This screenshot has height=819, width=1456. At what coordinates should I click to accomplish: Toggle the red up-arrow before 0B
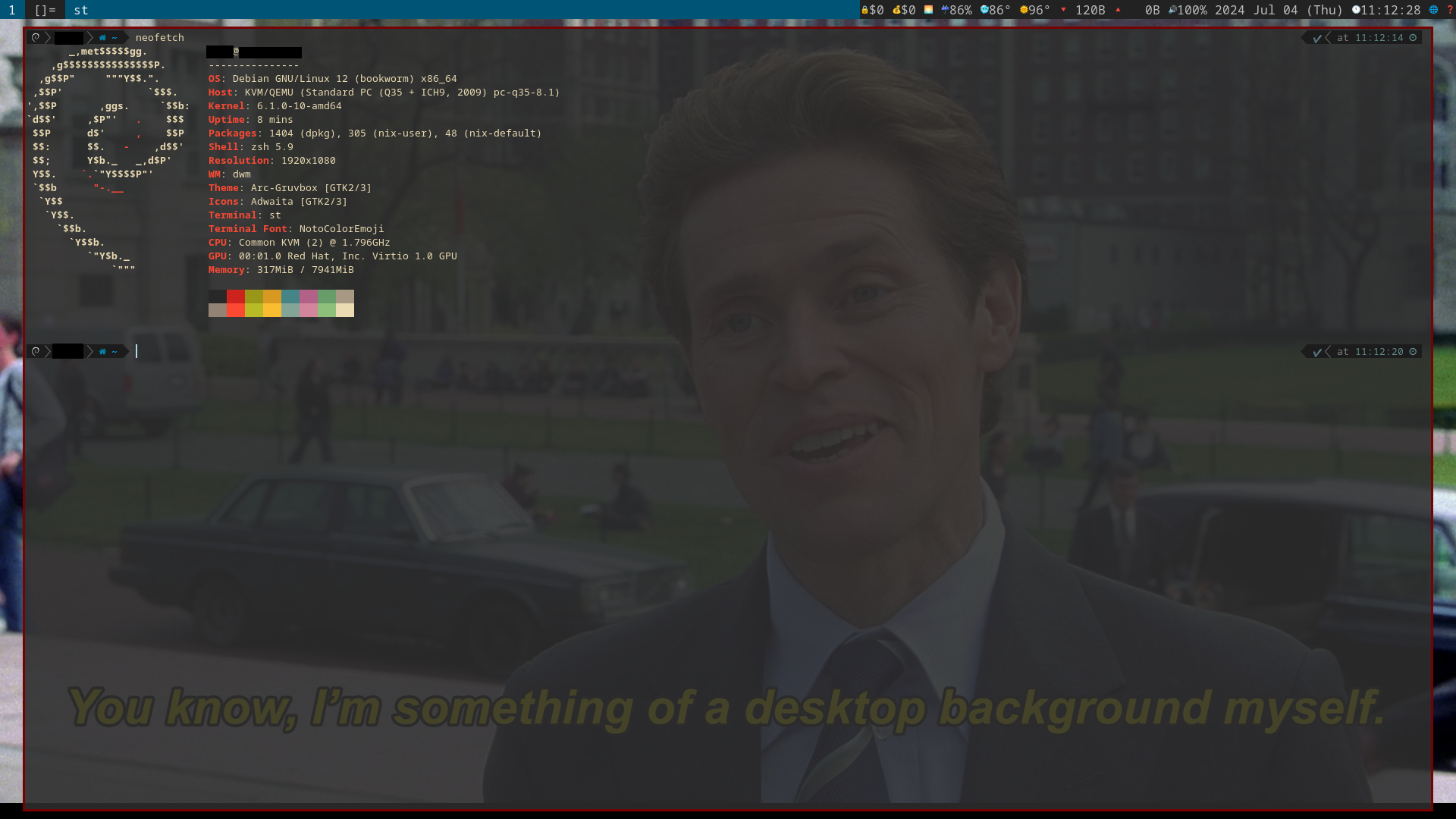point(1119,10)
